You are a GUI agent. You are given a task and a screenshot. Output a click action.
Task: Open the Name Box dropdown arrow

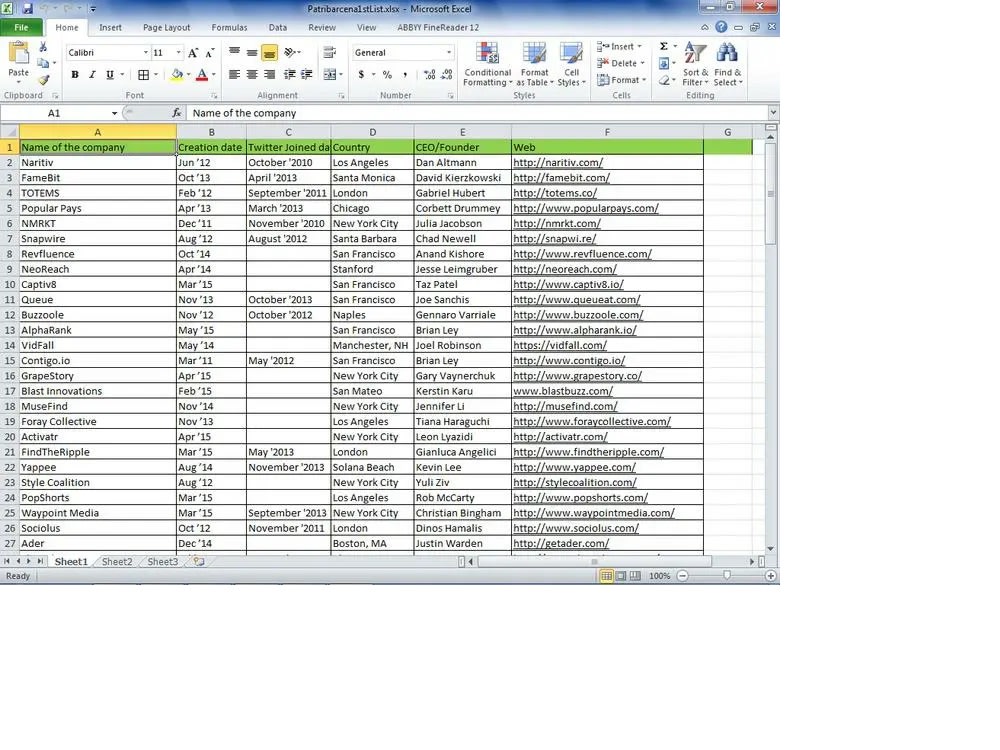(114, 113)
